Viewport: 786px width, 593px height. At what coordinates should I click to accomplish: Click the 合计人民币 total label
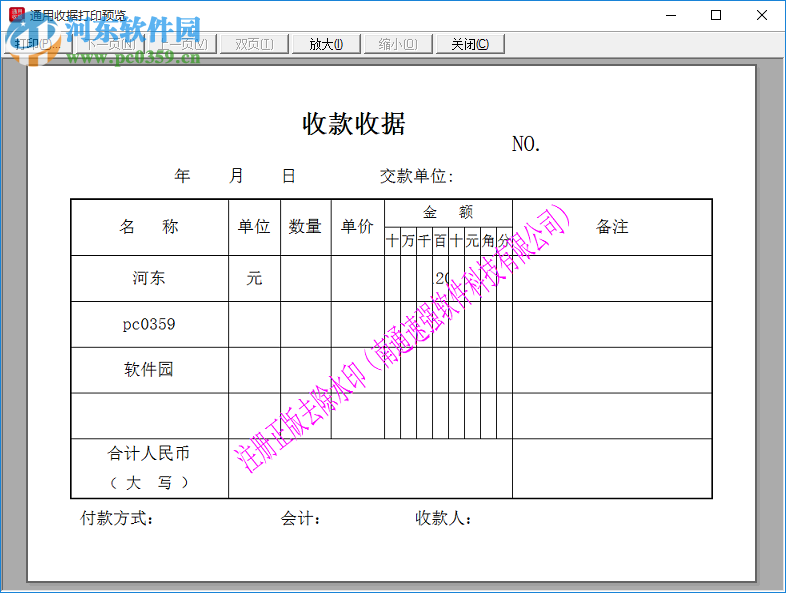[x=149, y=454]
